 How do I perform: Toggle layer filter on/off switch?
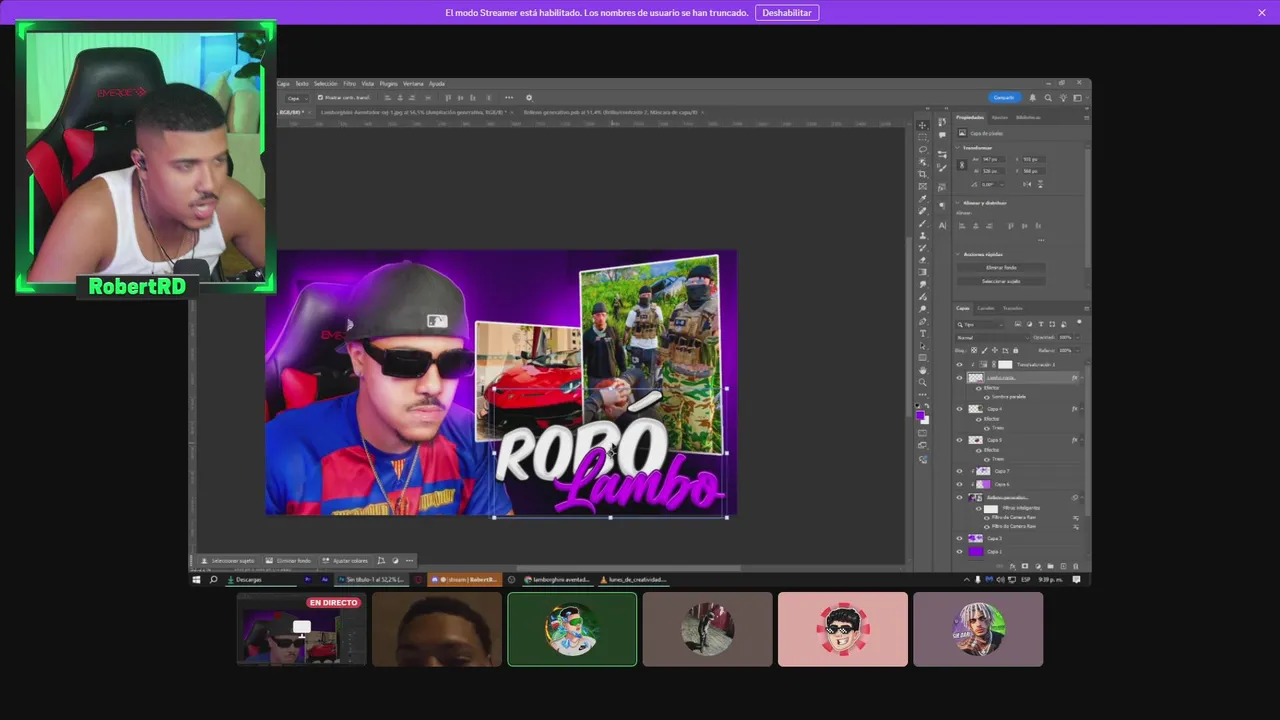coord(1079,322)
